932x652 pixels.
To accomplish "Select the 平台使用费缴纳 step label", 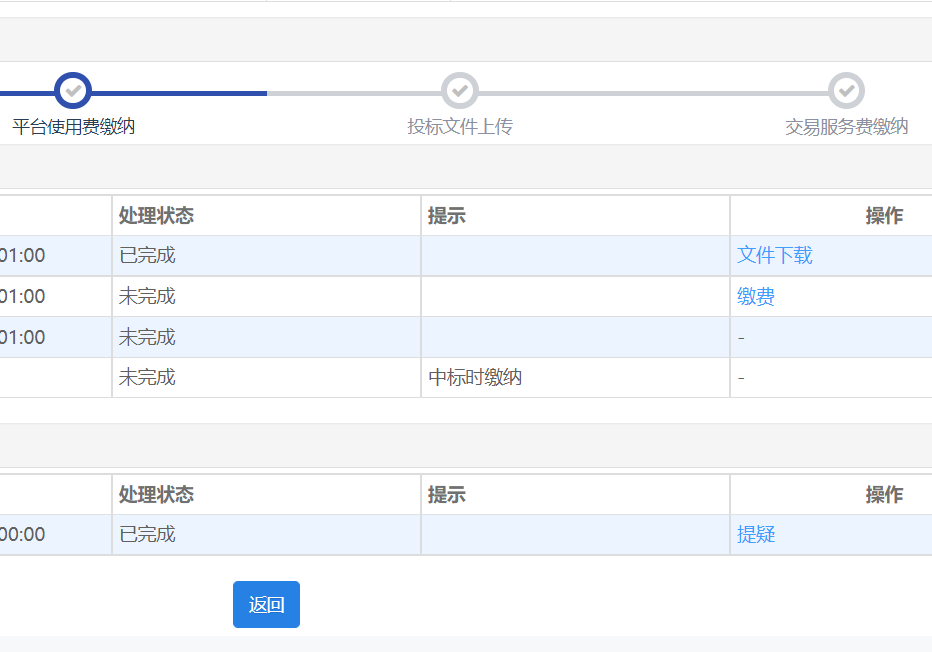I will point(73,127).
